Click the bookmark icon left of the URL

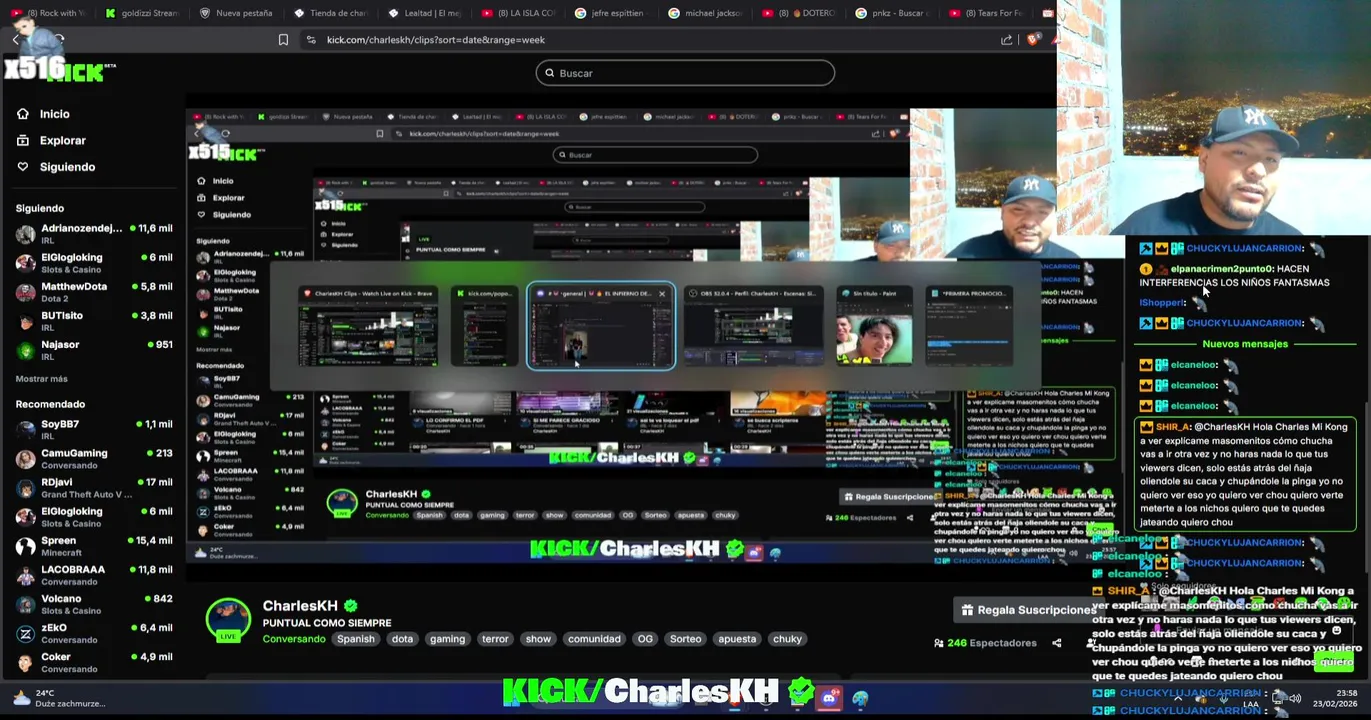(283, 40)
